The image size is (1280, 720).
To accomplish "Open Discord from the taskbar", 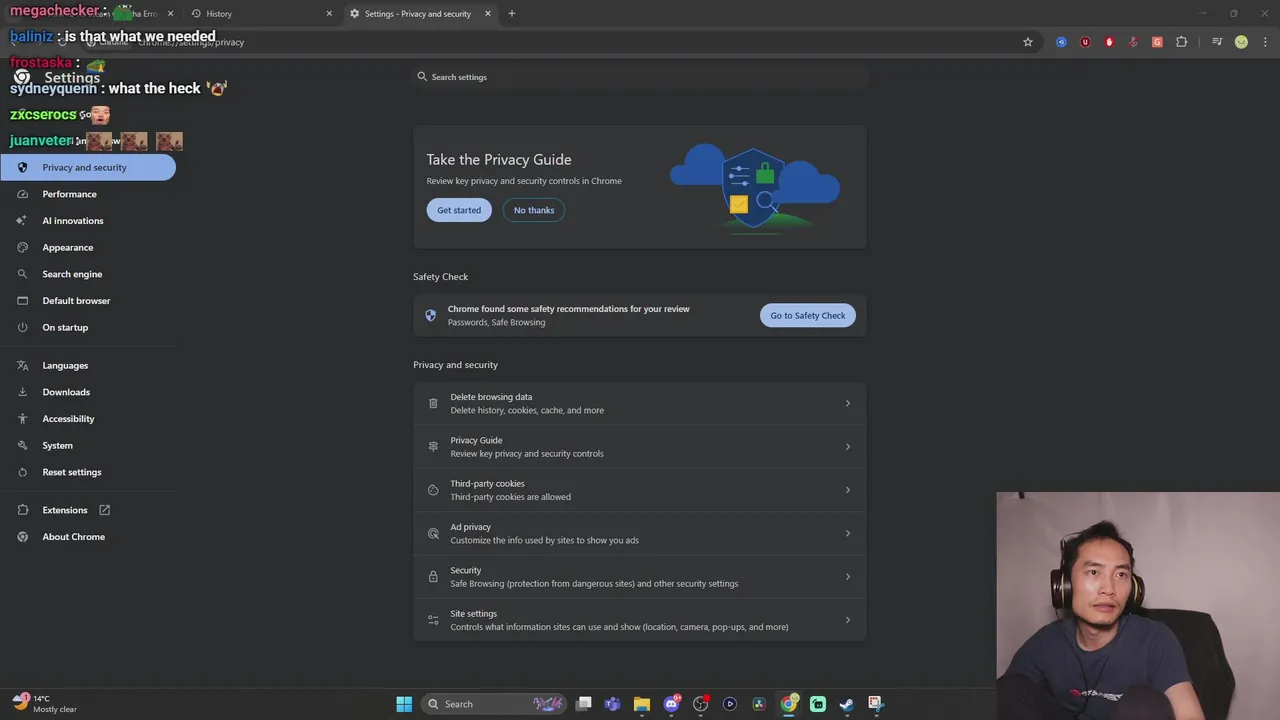I will coord(671,704).
